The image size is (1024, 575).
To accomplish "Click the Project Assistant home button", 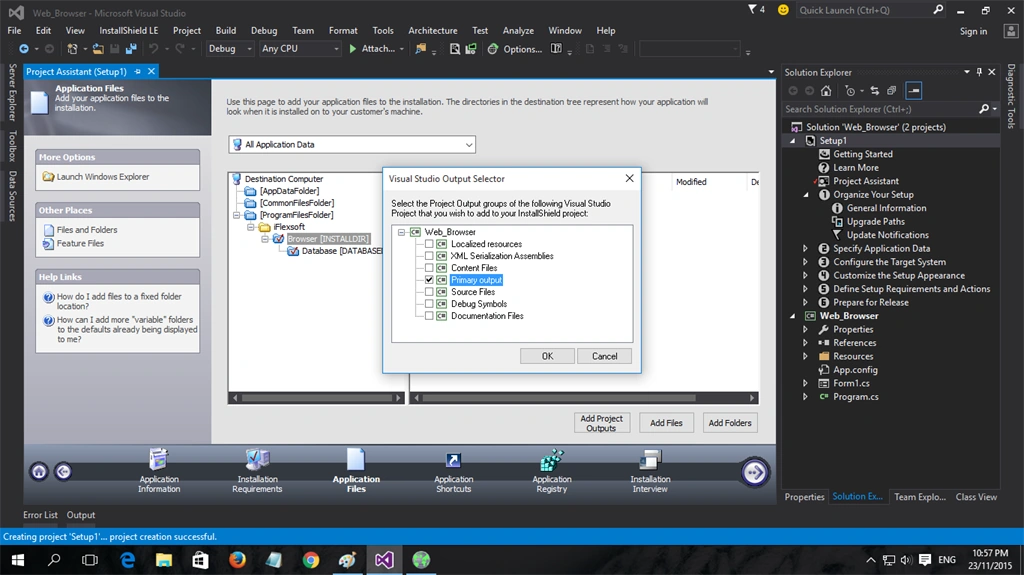I will [39, 472].
